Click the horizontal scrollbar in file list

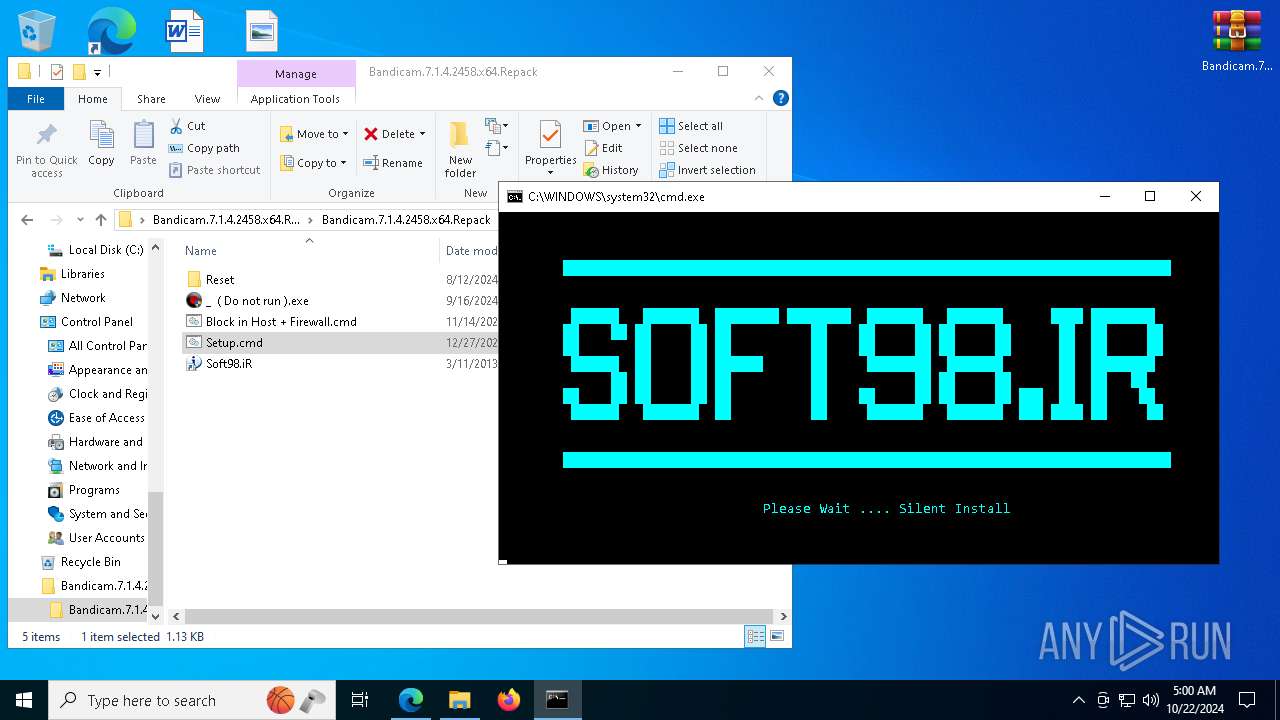click(x=479, y=617)
